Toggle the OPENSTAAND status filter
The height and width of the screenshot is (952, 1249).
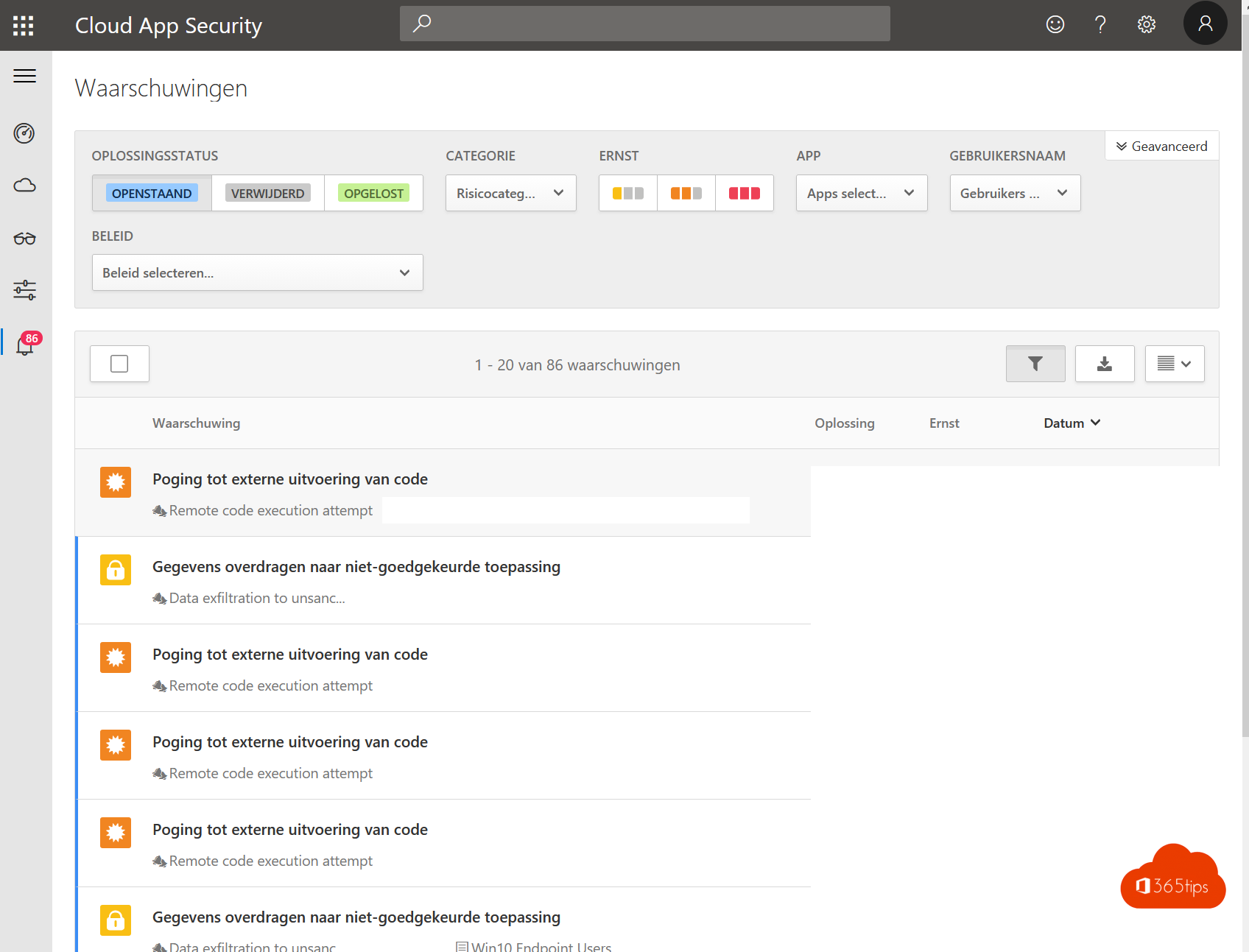pos(152,193)
